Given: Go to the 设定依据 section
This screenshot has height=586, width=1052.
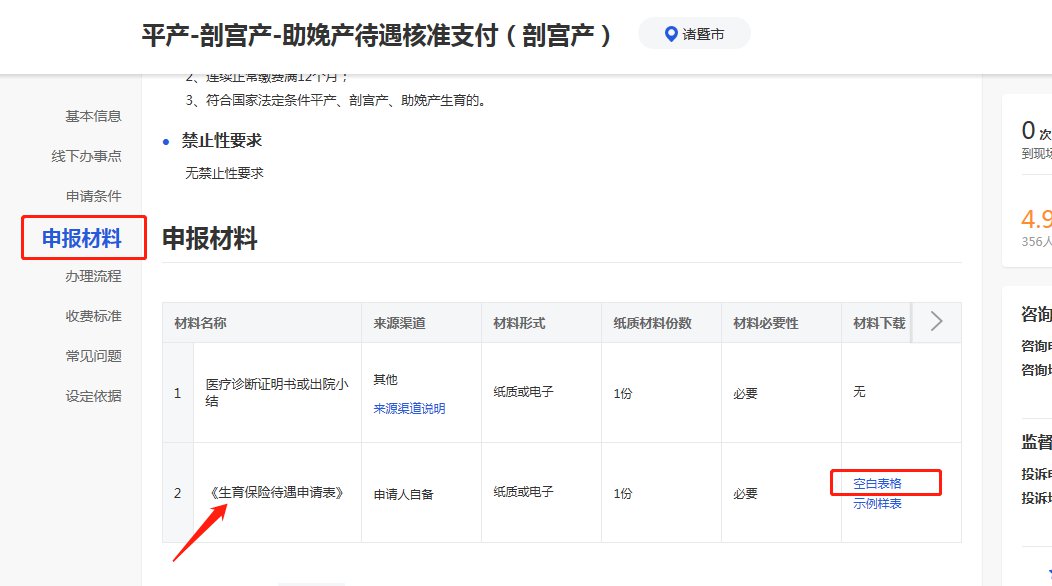Looking at the screenshot, I should (x=93, y=396).
